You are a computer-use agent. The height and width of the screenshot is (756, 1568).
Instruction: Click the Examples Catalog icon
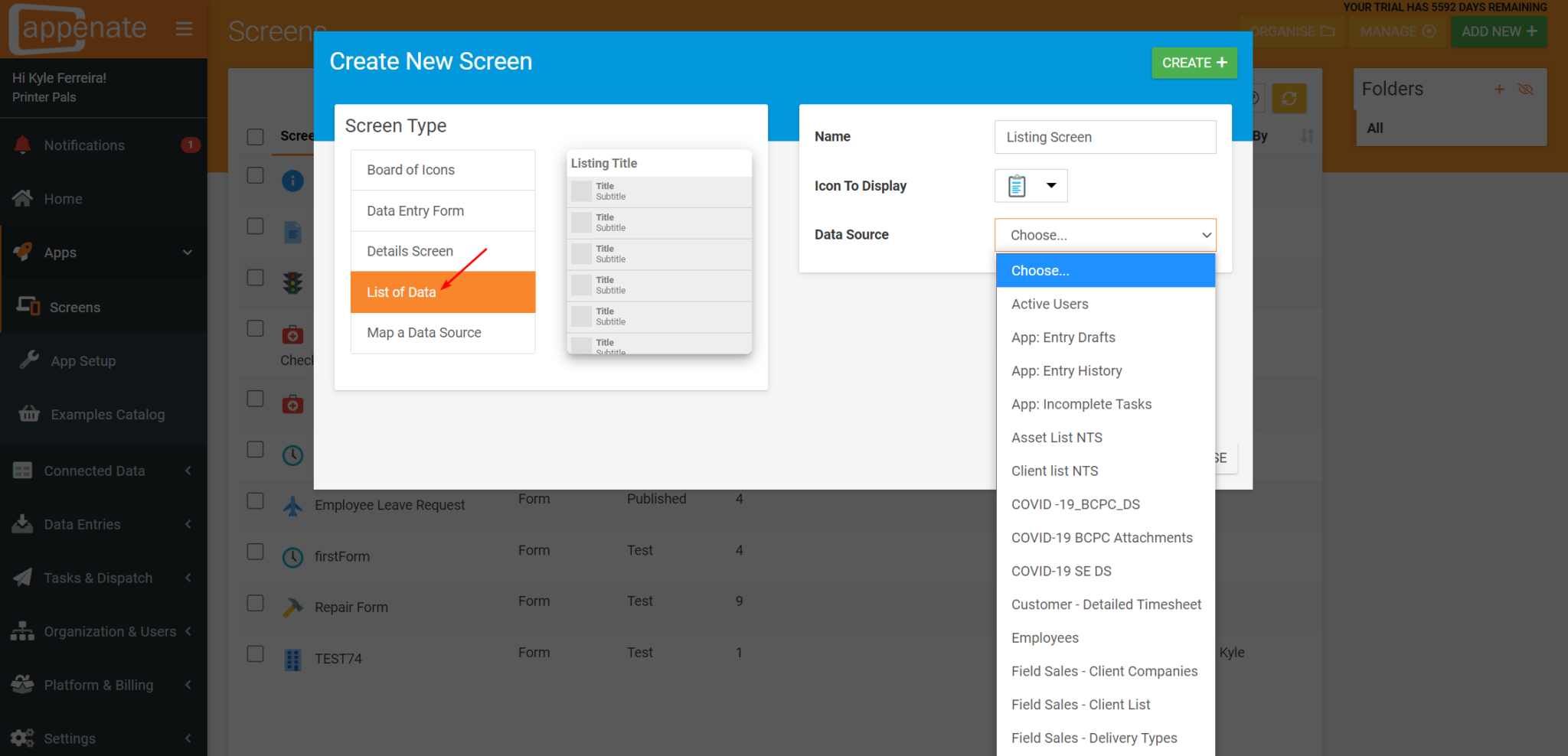pos(28,414)
